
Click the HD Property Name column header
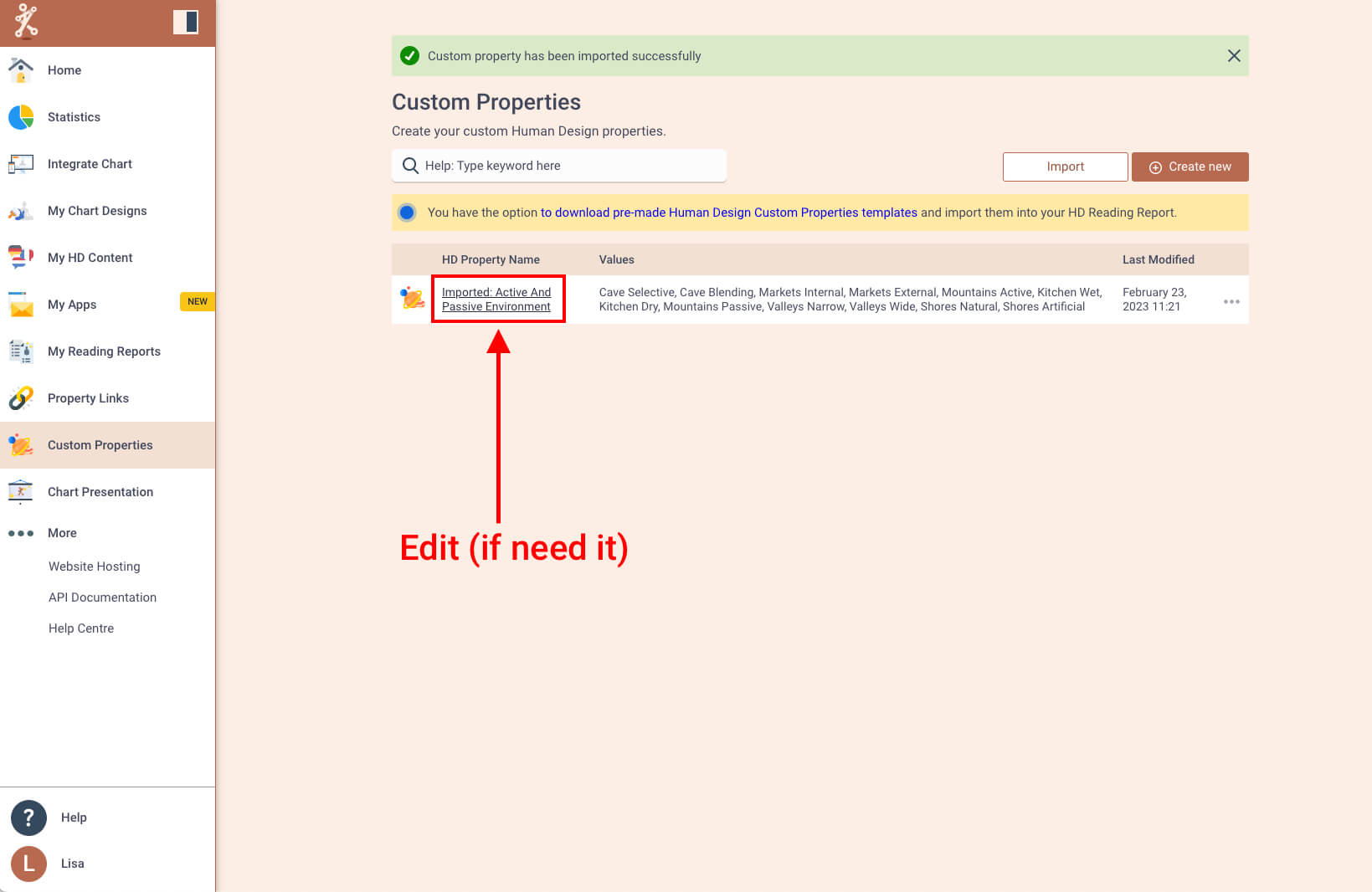click(491, 259)
